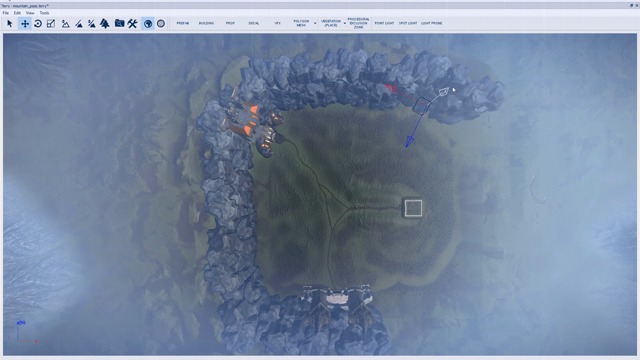Select the white square marker on terrain

[413, 208]
